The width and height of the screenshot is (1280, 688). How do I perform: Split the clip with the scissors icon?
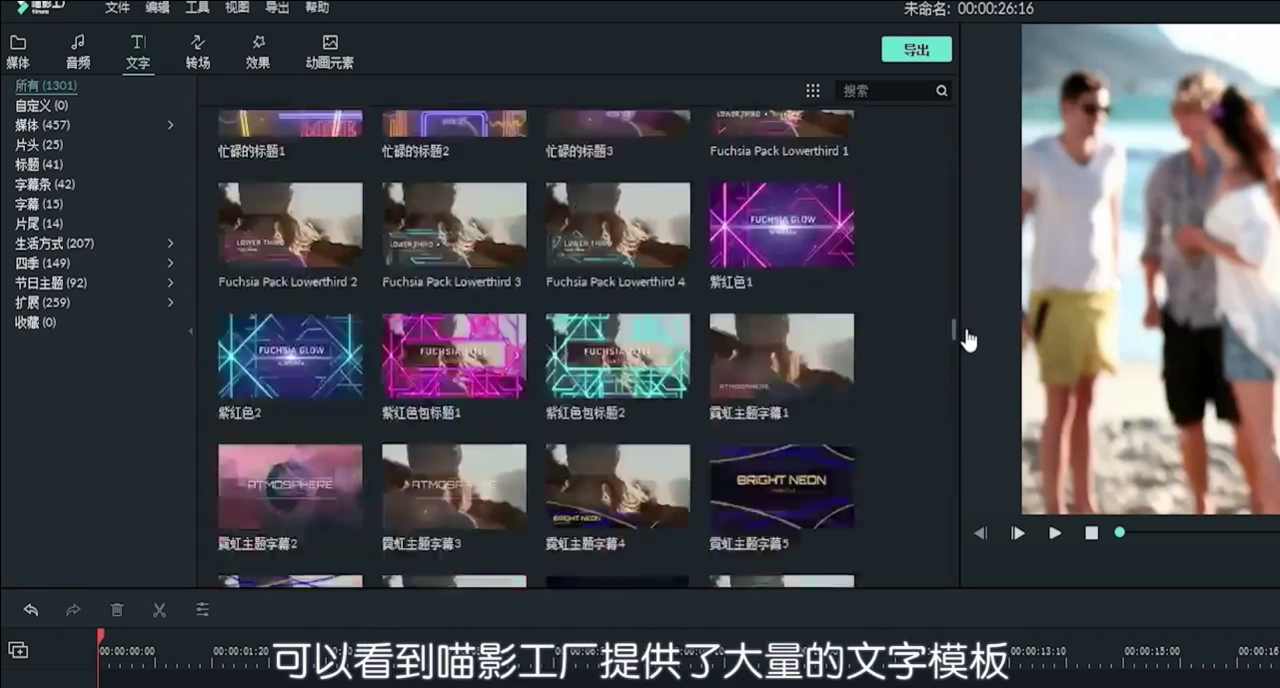pos(160,610)
